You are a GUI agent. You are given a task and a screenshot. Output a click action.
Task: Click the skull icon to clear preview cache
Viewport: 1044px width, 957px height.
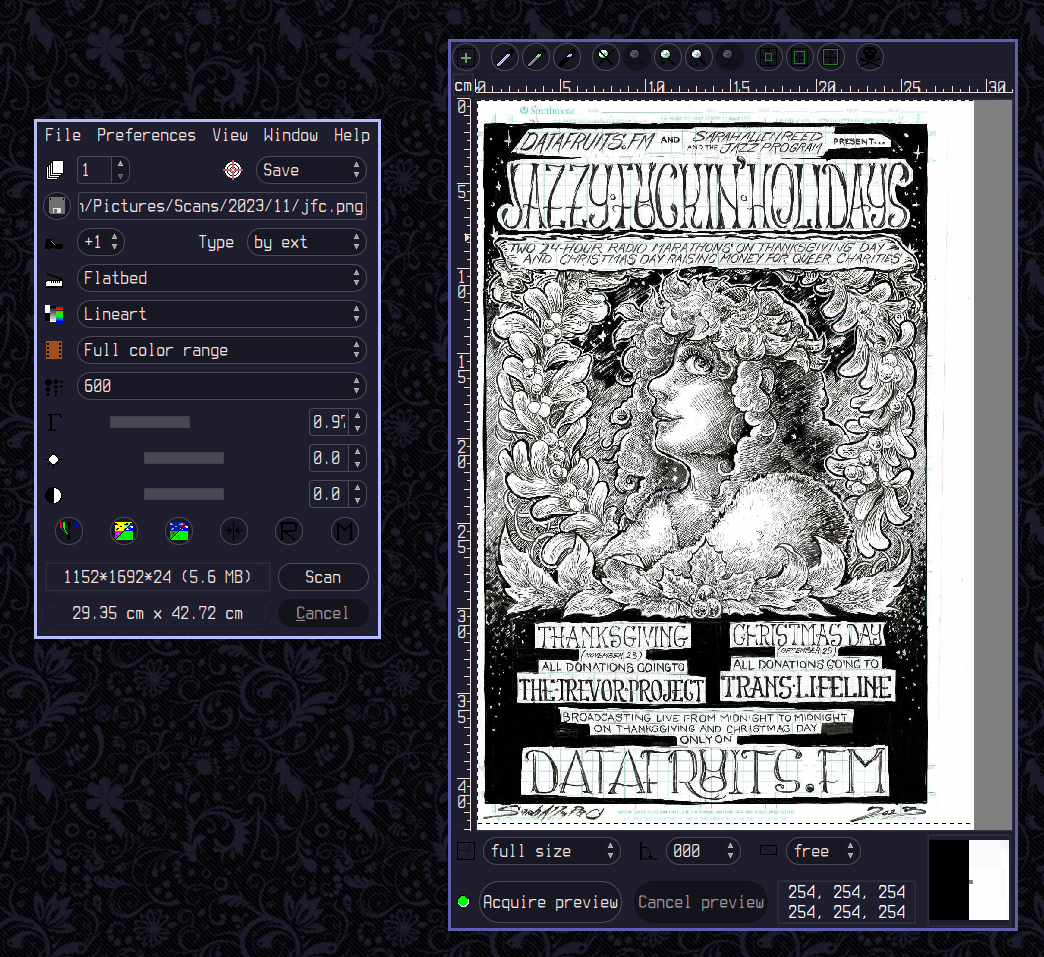pos(870,58)
